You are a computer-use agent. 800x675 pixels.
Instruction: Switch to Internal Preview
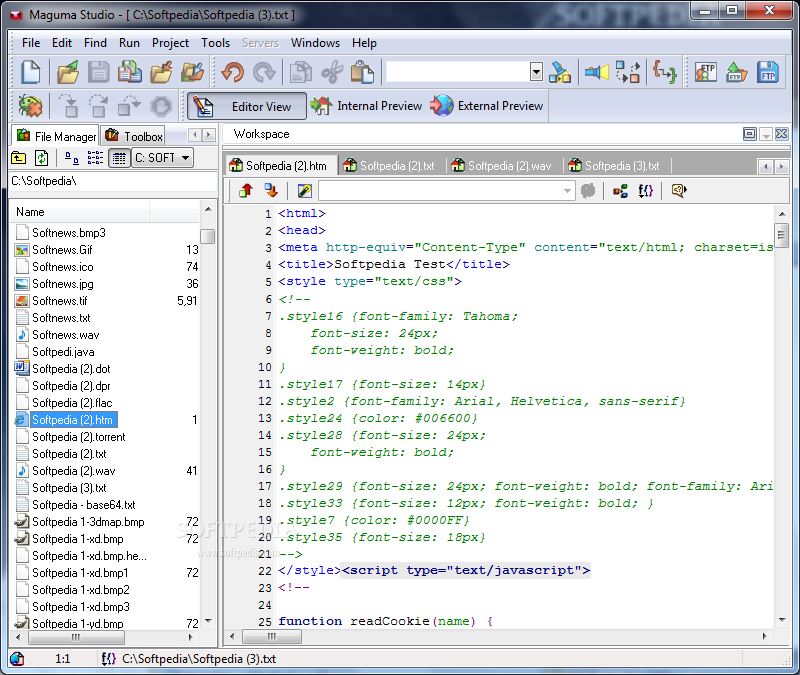(366, 106)
